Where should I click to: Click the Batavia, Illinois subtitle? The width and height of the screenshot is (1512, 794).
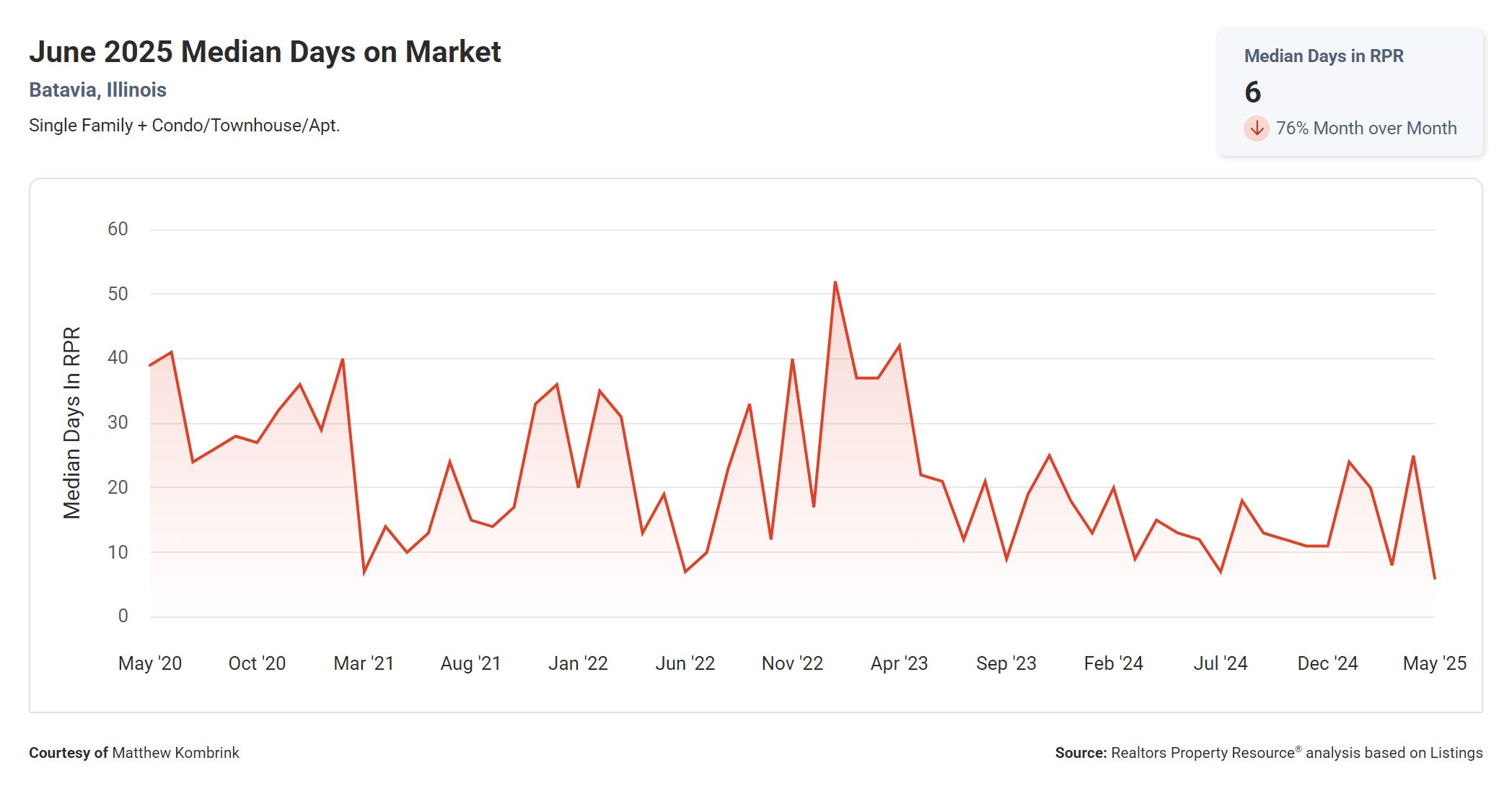(97, 90)
